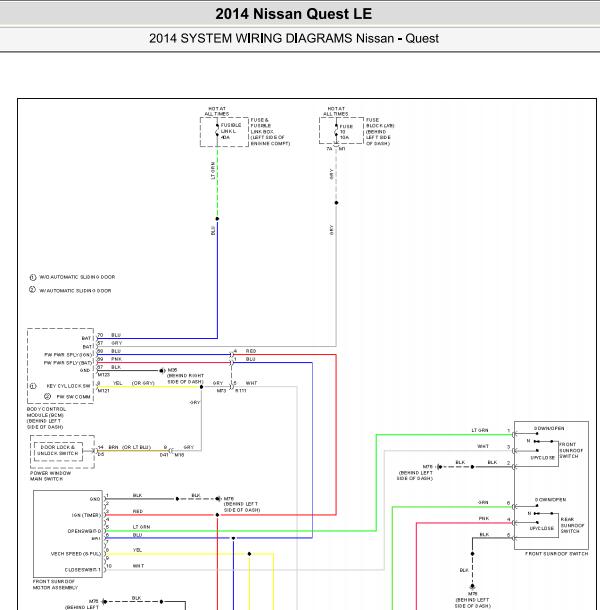600x610 pixels.
Task: Click vertical 'LT GRN' label under fusible link
Action: [213, 170]
